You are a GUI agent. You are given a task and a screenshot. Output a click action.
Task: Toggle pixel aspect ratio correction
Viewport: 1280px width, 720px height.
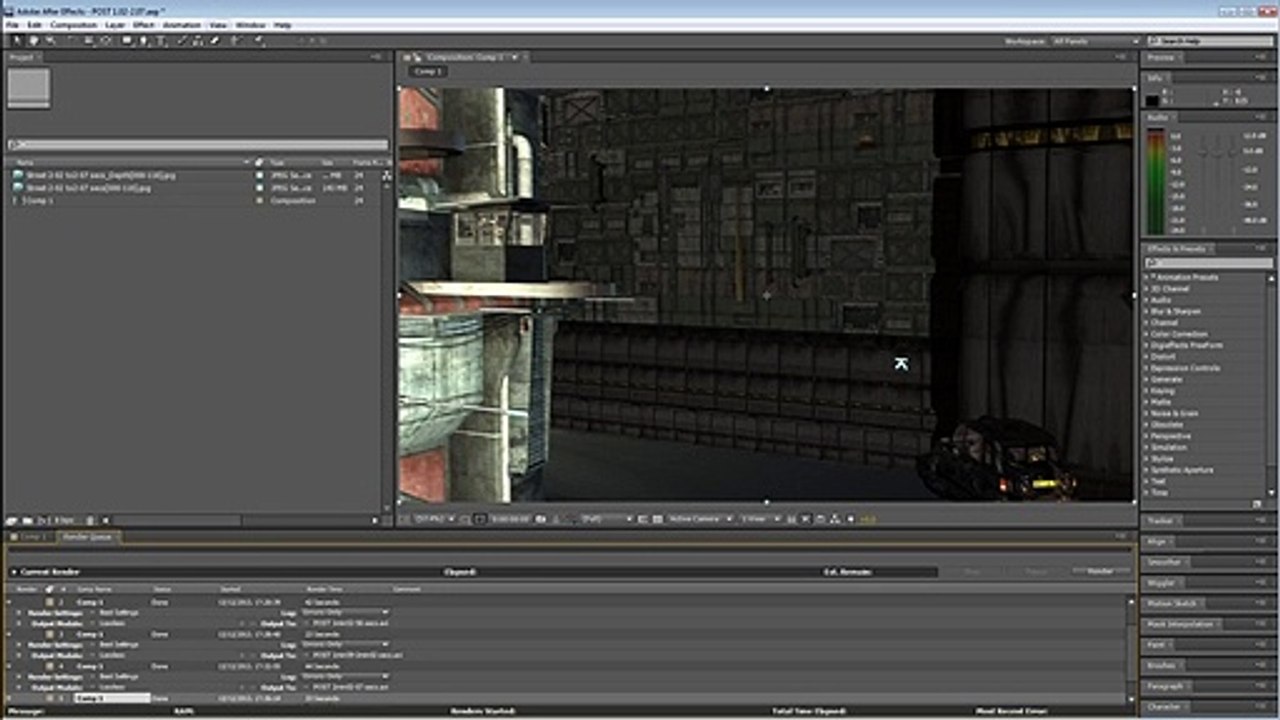coord(792,519)
